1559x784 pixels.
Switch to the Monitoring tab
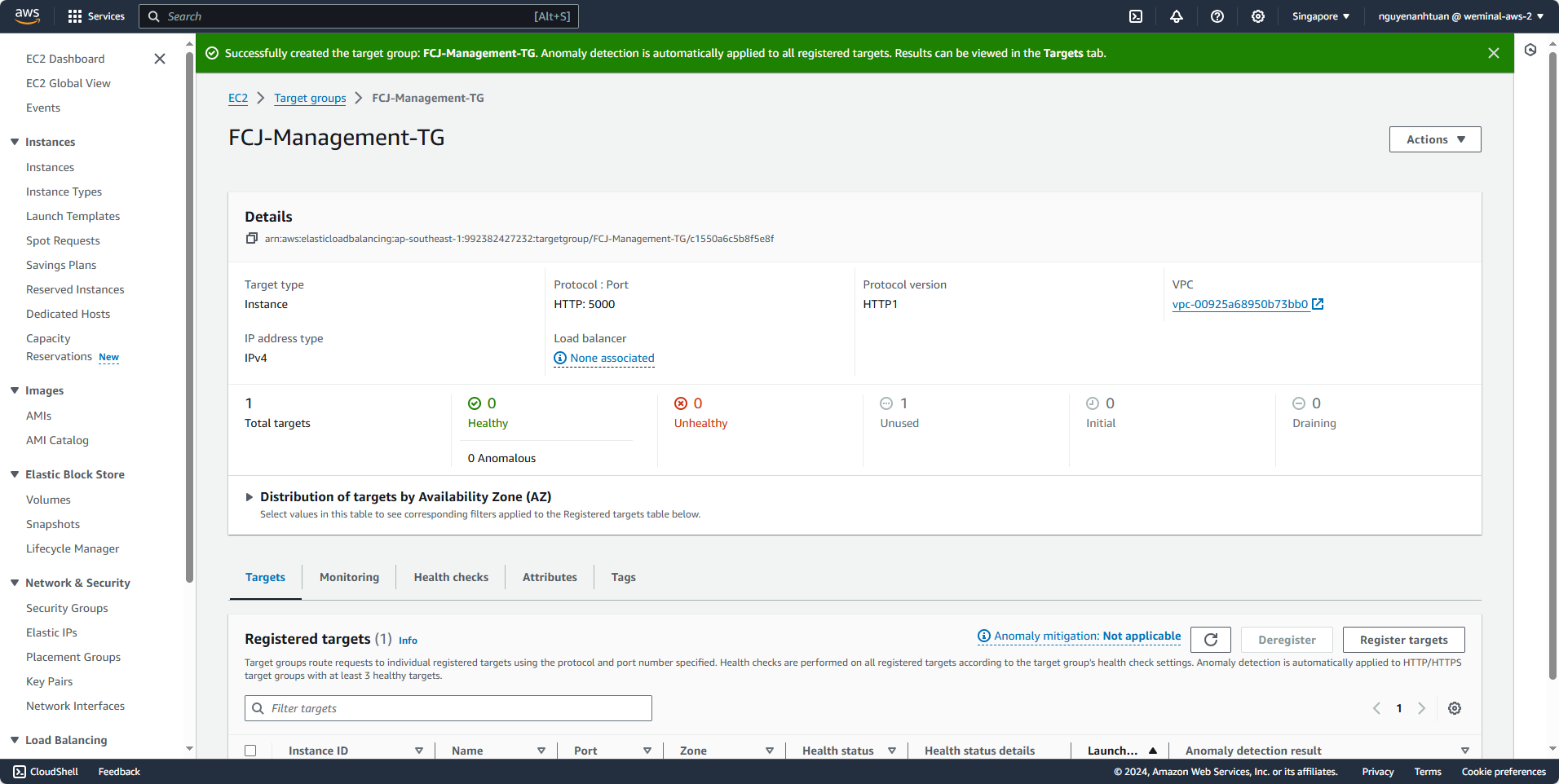349,577
